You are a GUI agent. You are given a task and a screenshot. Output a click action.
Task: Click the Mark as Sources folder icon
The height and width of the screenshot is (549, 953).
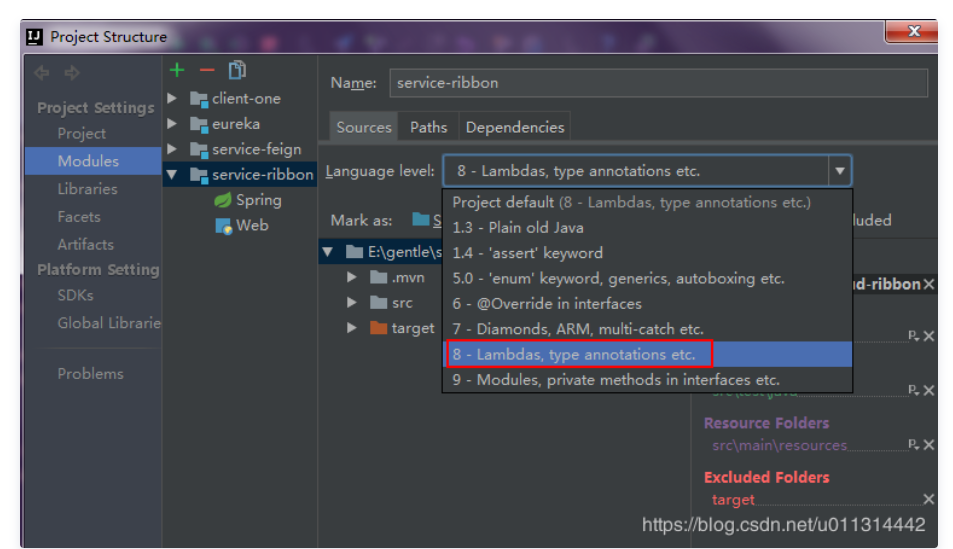[421, 219]
